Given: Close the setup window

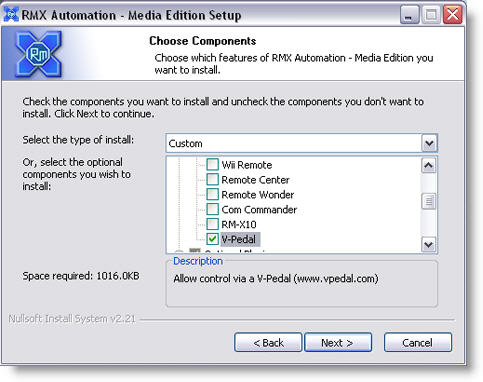Looking at the screenshot, I should click(x=452, y=15).
